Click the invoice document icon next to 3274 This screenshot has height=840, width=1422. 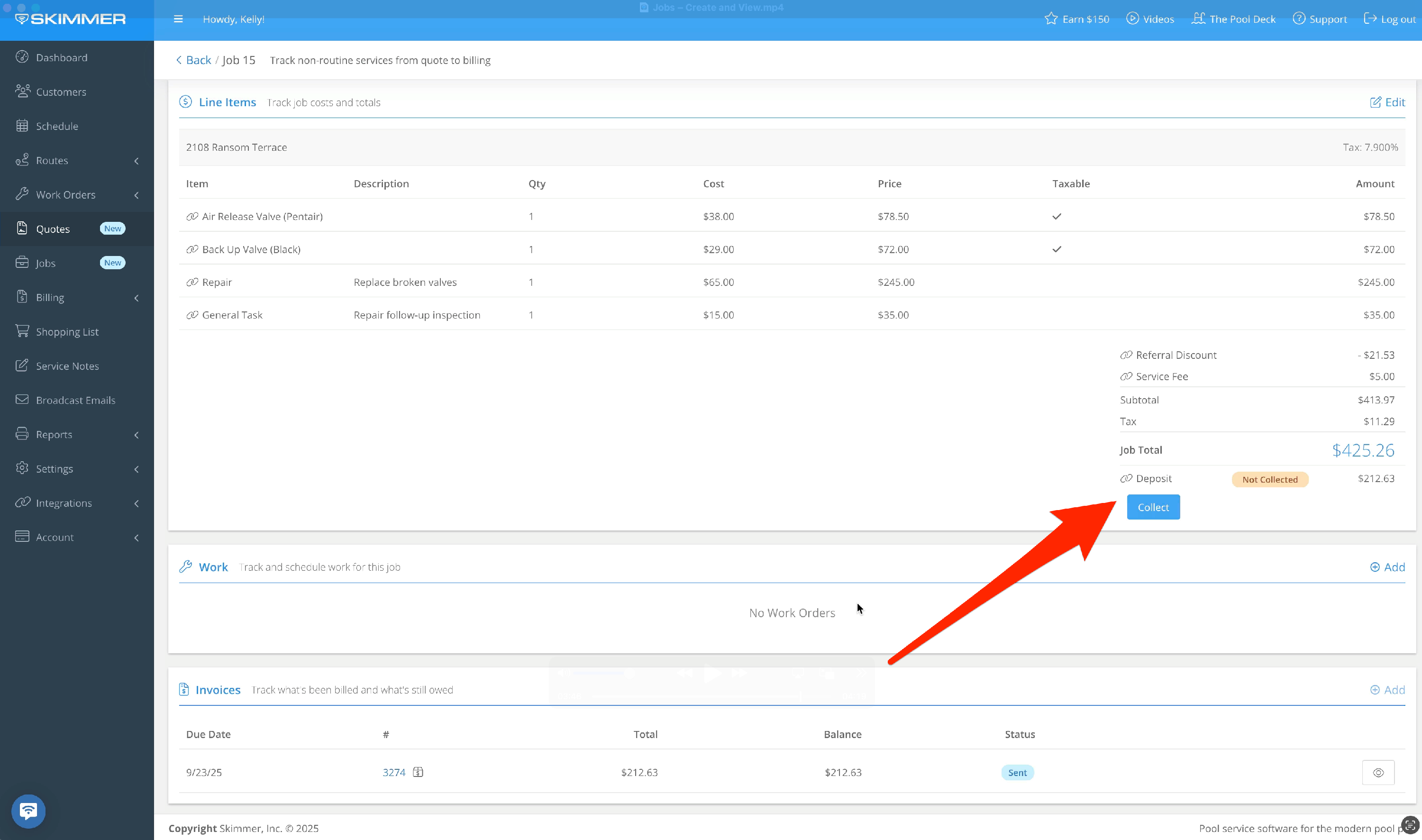tap(418, 772)
